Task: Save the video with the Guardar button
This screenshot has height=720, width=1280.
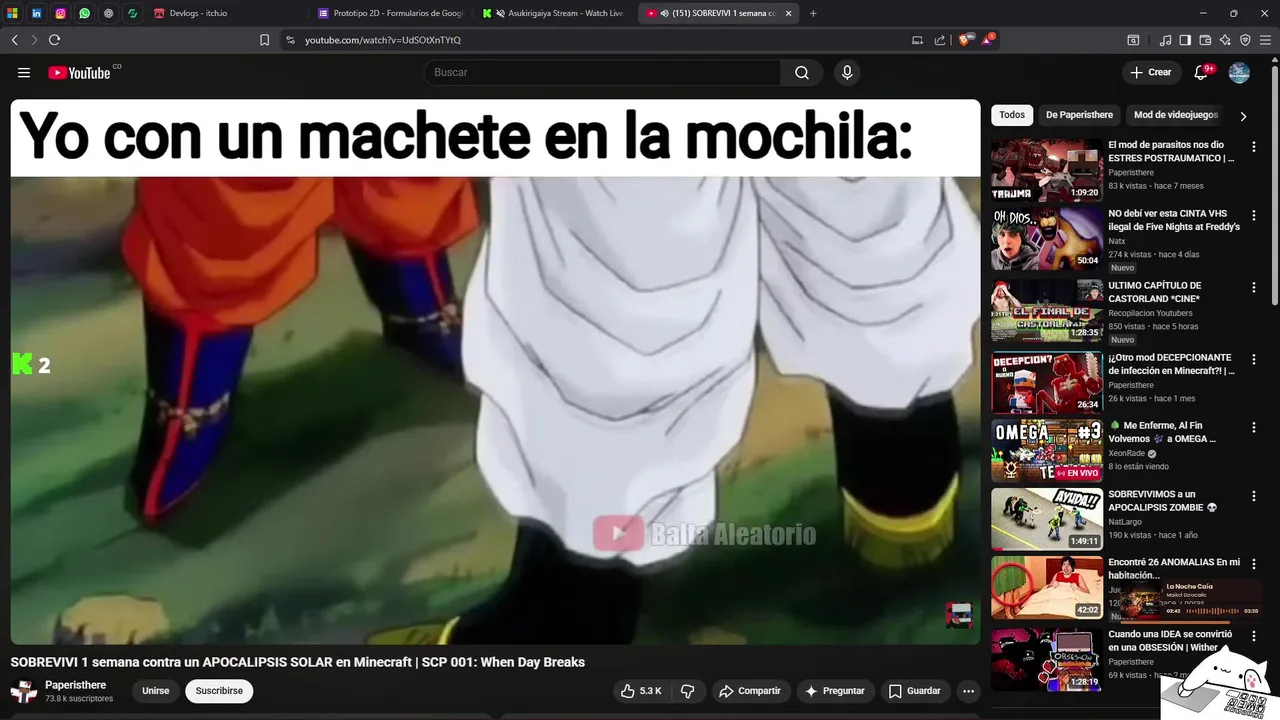Action: coord(915,691)
